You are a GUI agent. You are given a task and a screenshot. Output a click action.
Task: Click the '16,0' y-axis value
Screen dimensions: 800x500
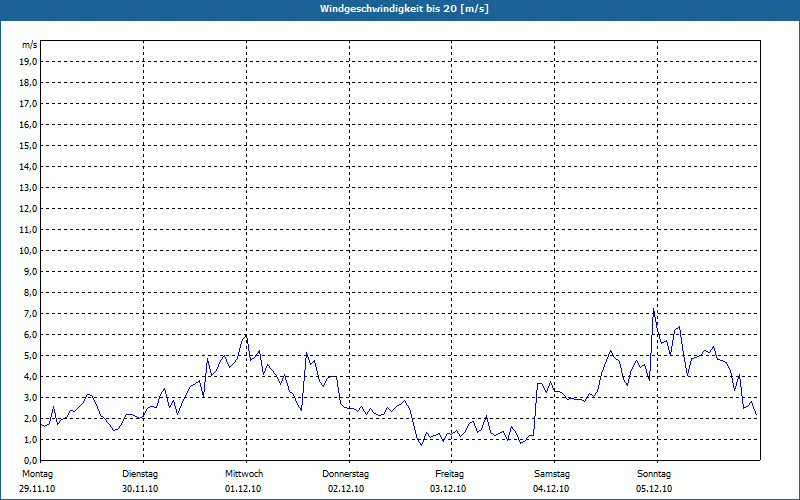point(28,124)
